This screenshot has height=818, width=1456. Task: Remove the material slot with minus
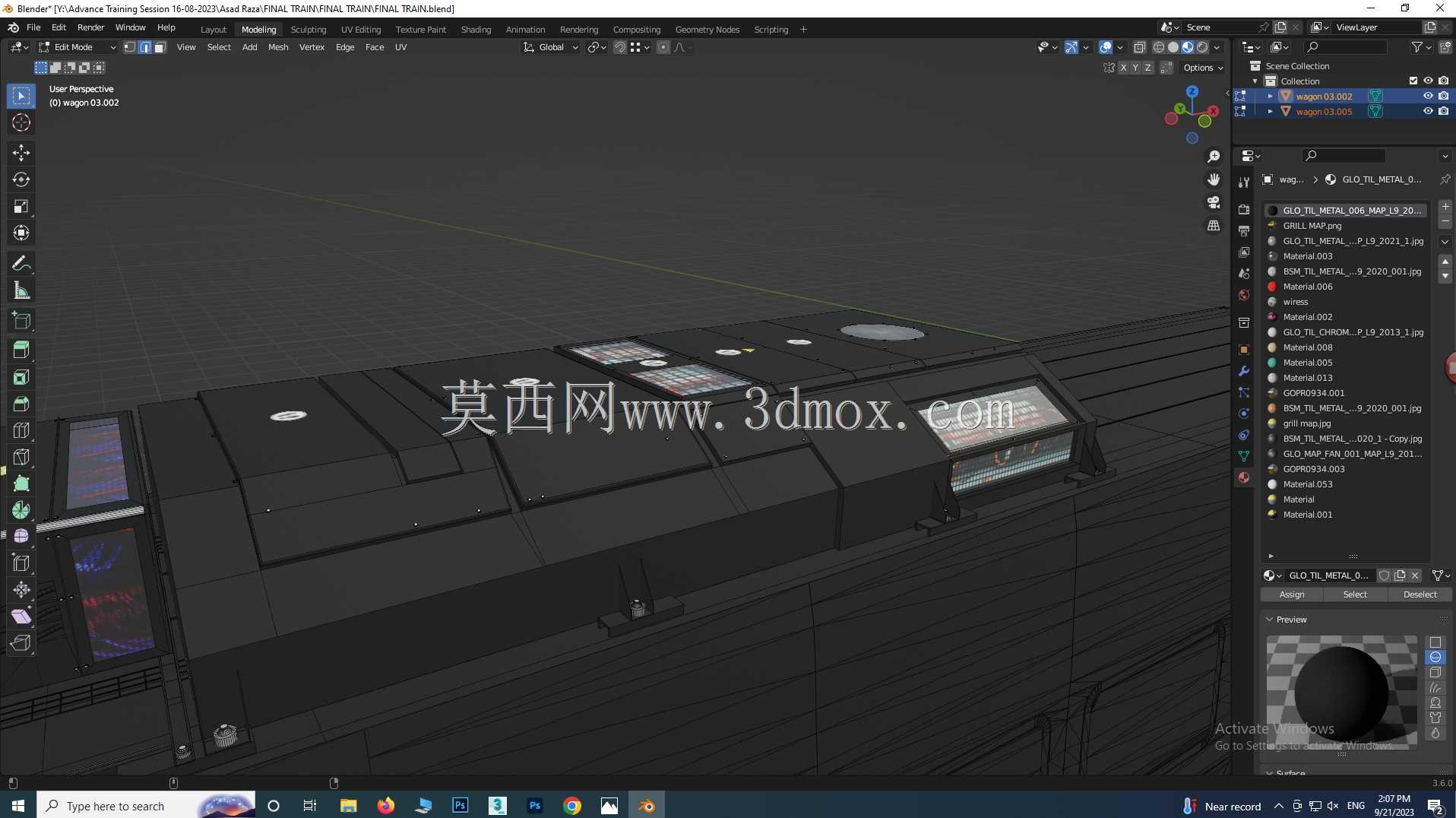(x=1445, y=221)
